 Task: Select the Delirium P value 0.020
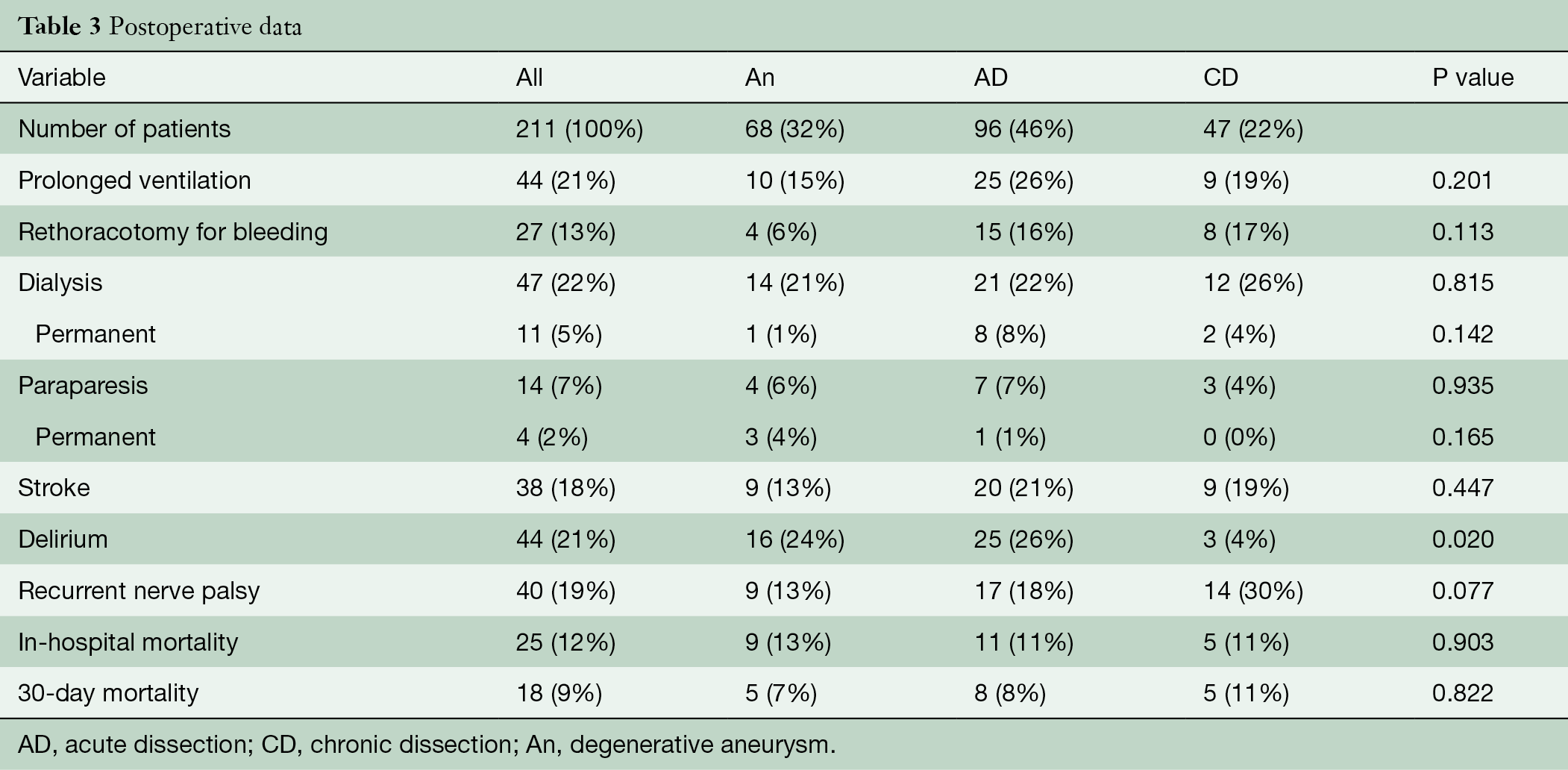[1463, 539]
